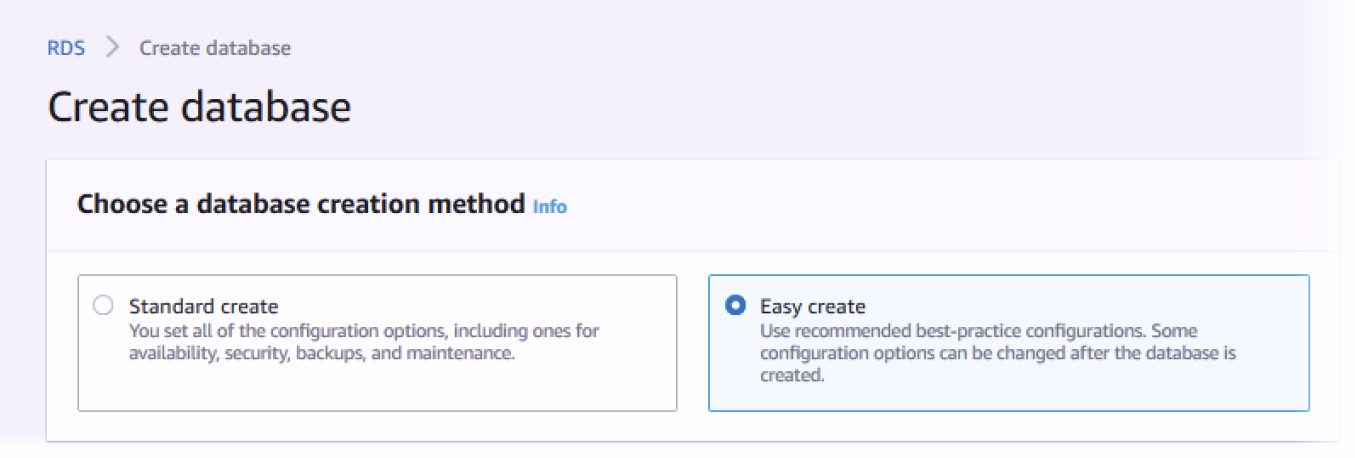Viewport: 1355px width, 458px height.
Task: Click the Choose a database creation method heading
Action: (x=301, y=205)
